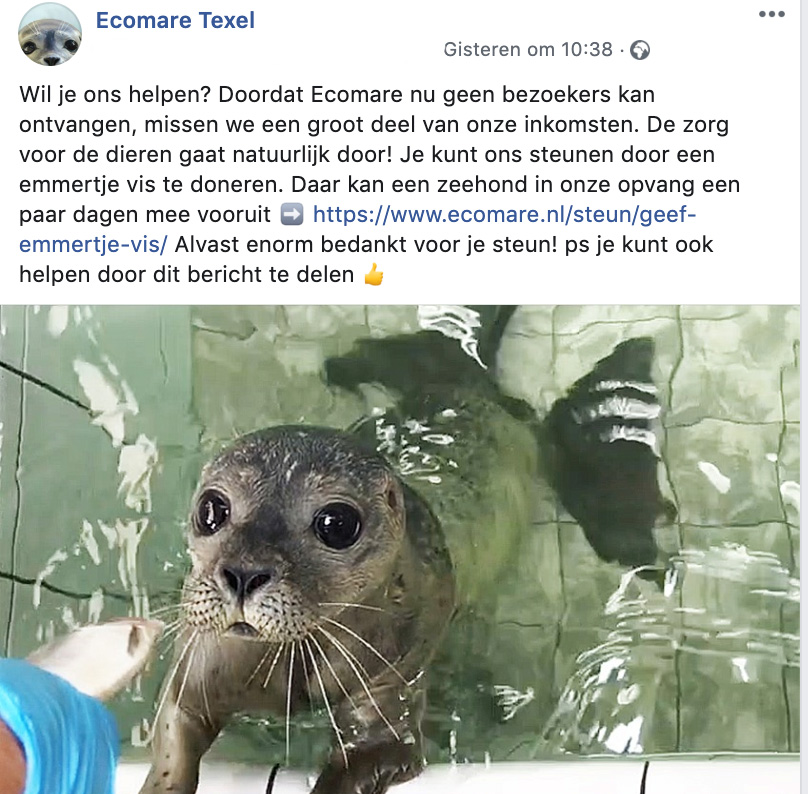Click the thumbs-up emoji ending the post

[374, 275]
